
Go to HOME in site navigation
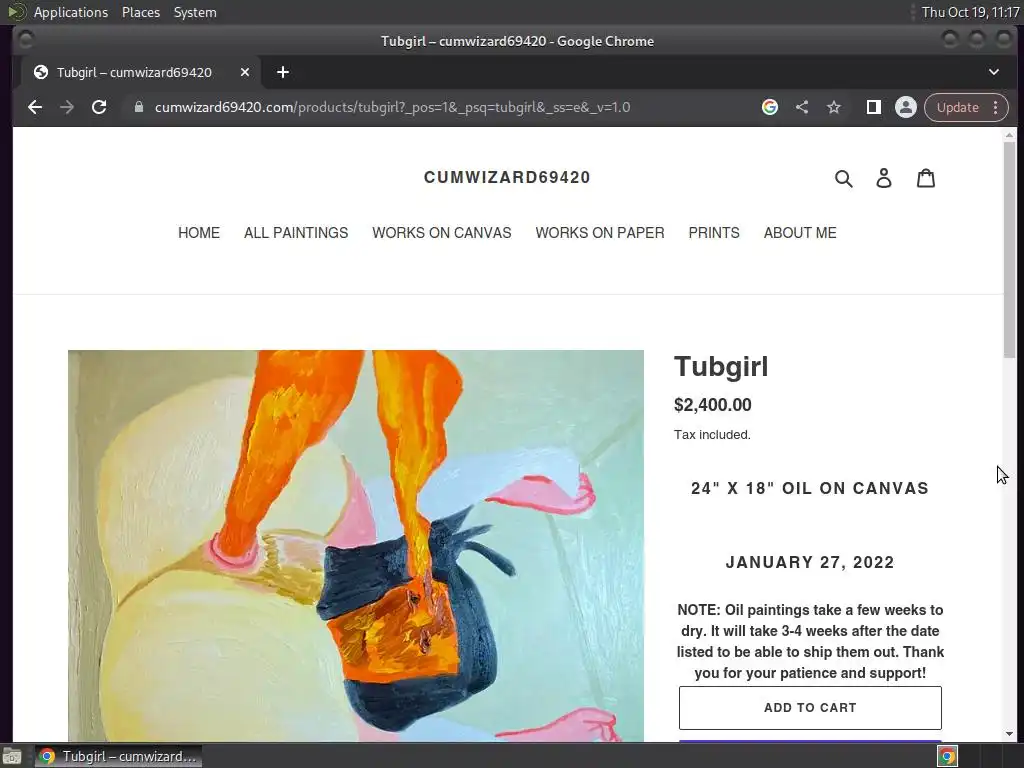[x=199, y=233]
